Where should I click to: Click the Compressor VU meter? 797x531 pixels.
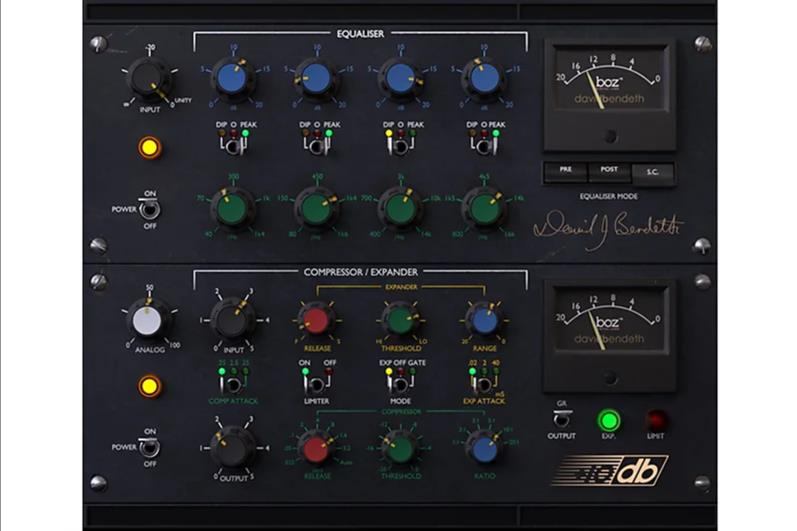coord(610,336)
